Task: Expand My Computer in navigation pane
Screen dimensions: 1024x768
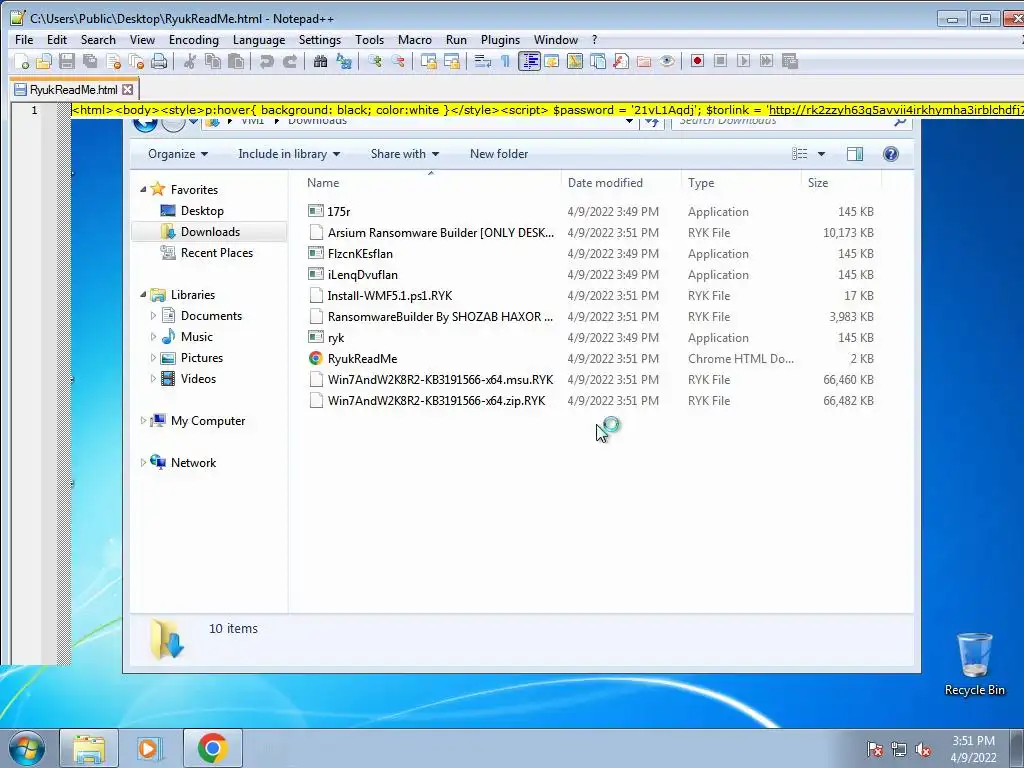Action: 143,421
